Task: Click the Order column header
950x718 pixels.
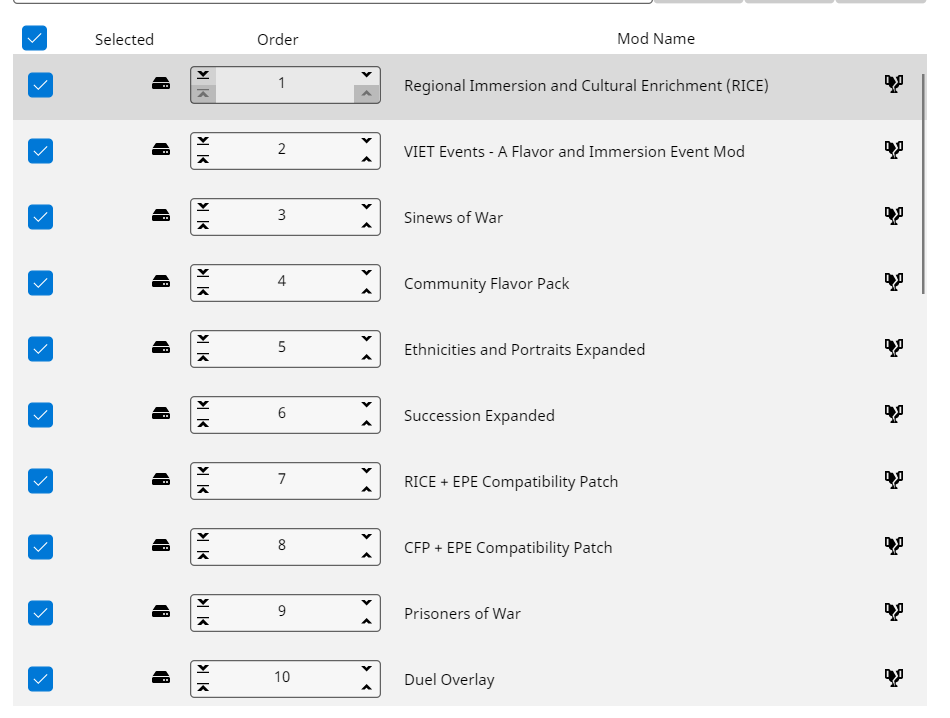Action: (277, 38)
